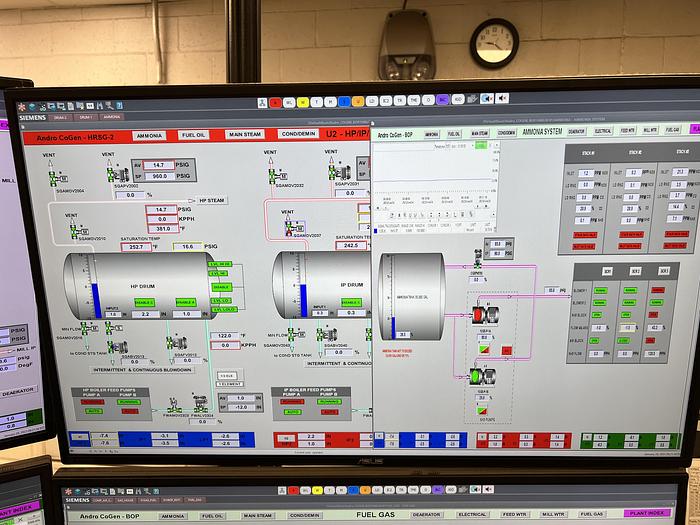
Task: Toggle the green DISABLE button right of HP drum
Action: [x=222, y=287]
